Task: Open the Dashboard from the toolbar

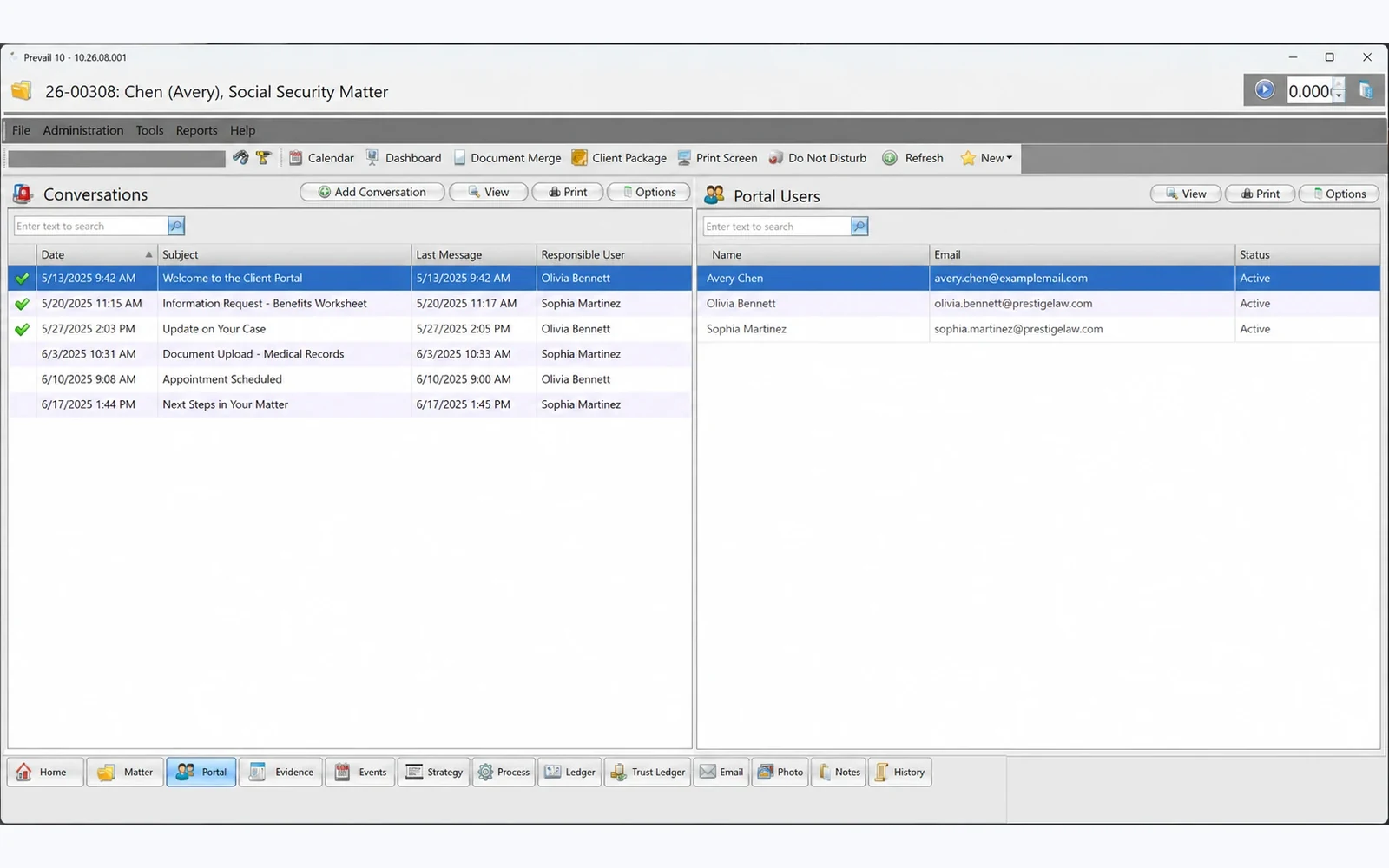Action: point(404,158)
